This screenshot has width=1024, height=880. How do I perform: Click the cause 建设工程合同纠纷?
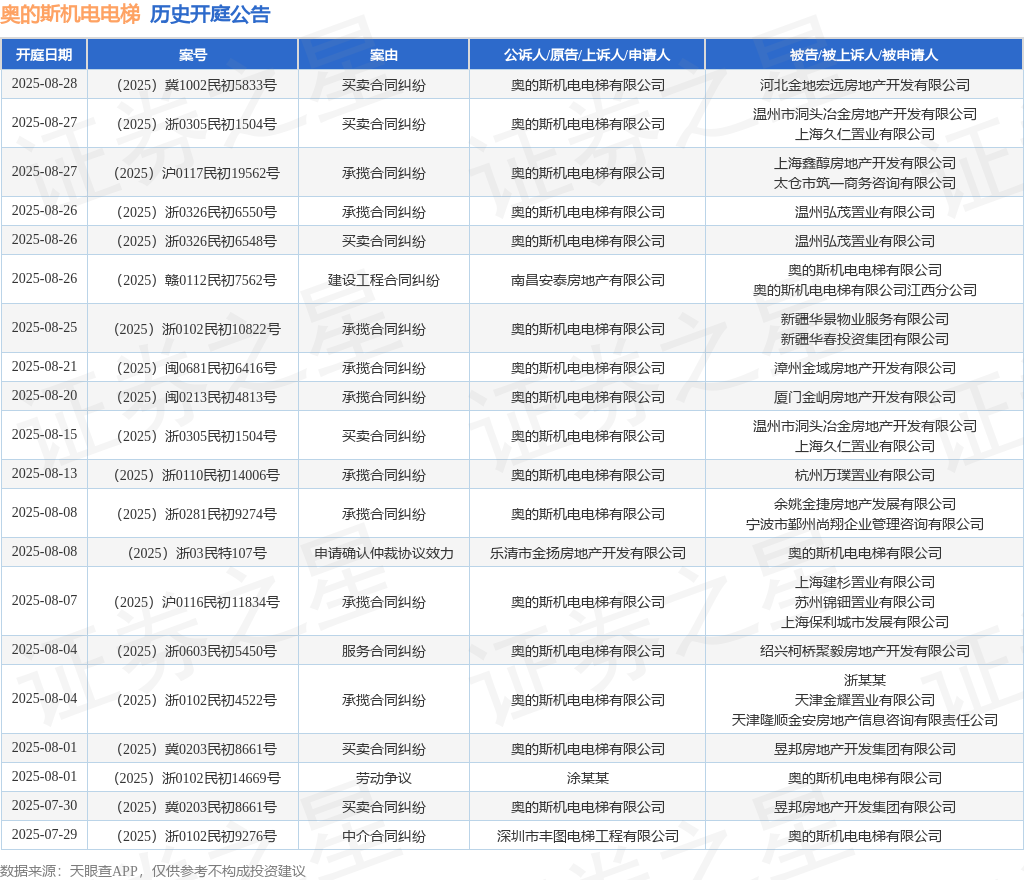pos(383,280)
